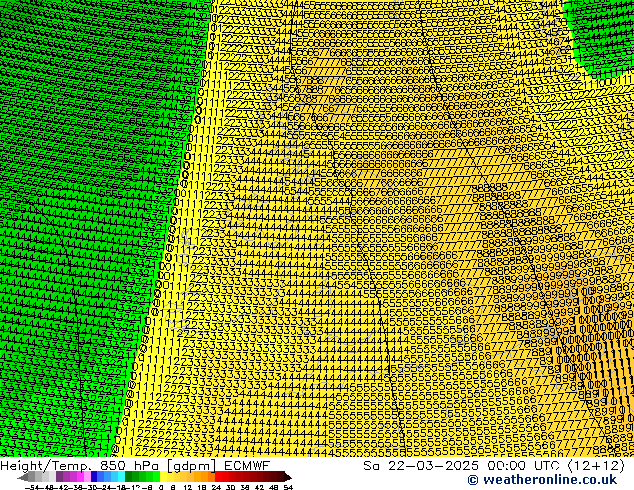Click the 'Sa 22-03-2025 00:00 UTC (12+12)' timestamp

click(x=494, y=466)
